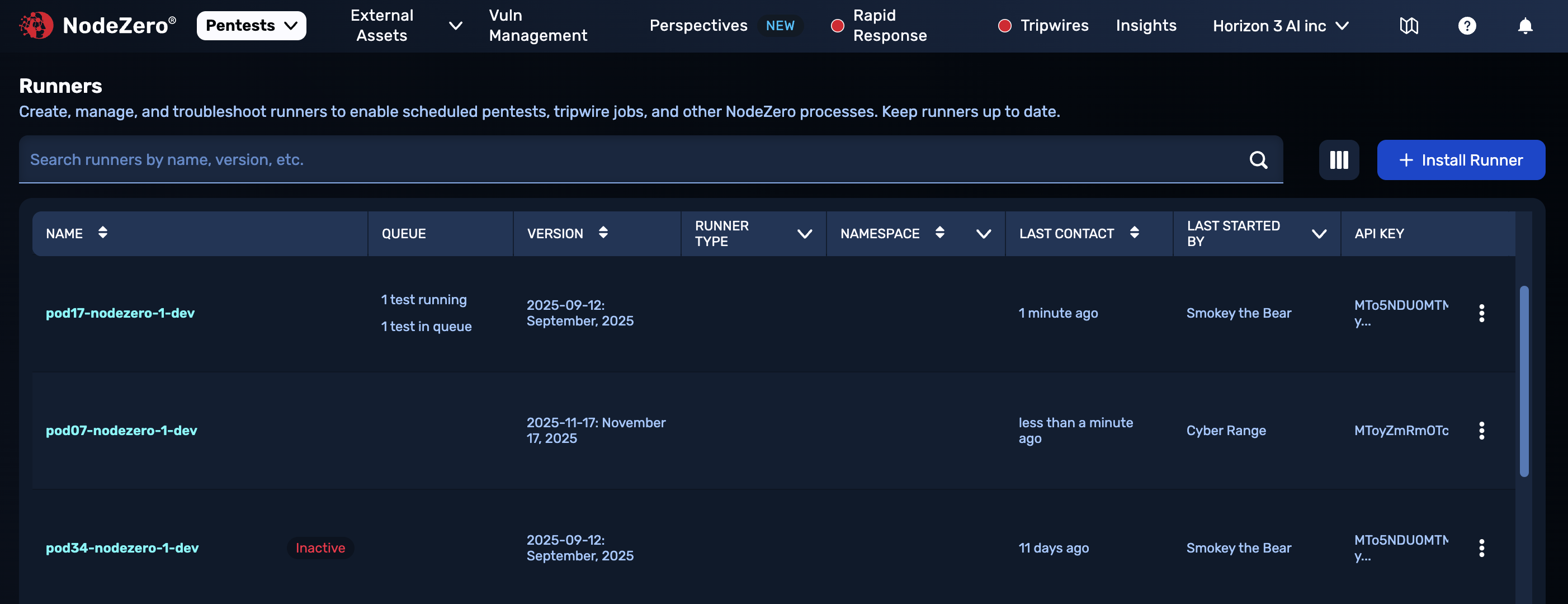Expand the Pentests dropdown
1568x604 pixels.
click(251, 26)
